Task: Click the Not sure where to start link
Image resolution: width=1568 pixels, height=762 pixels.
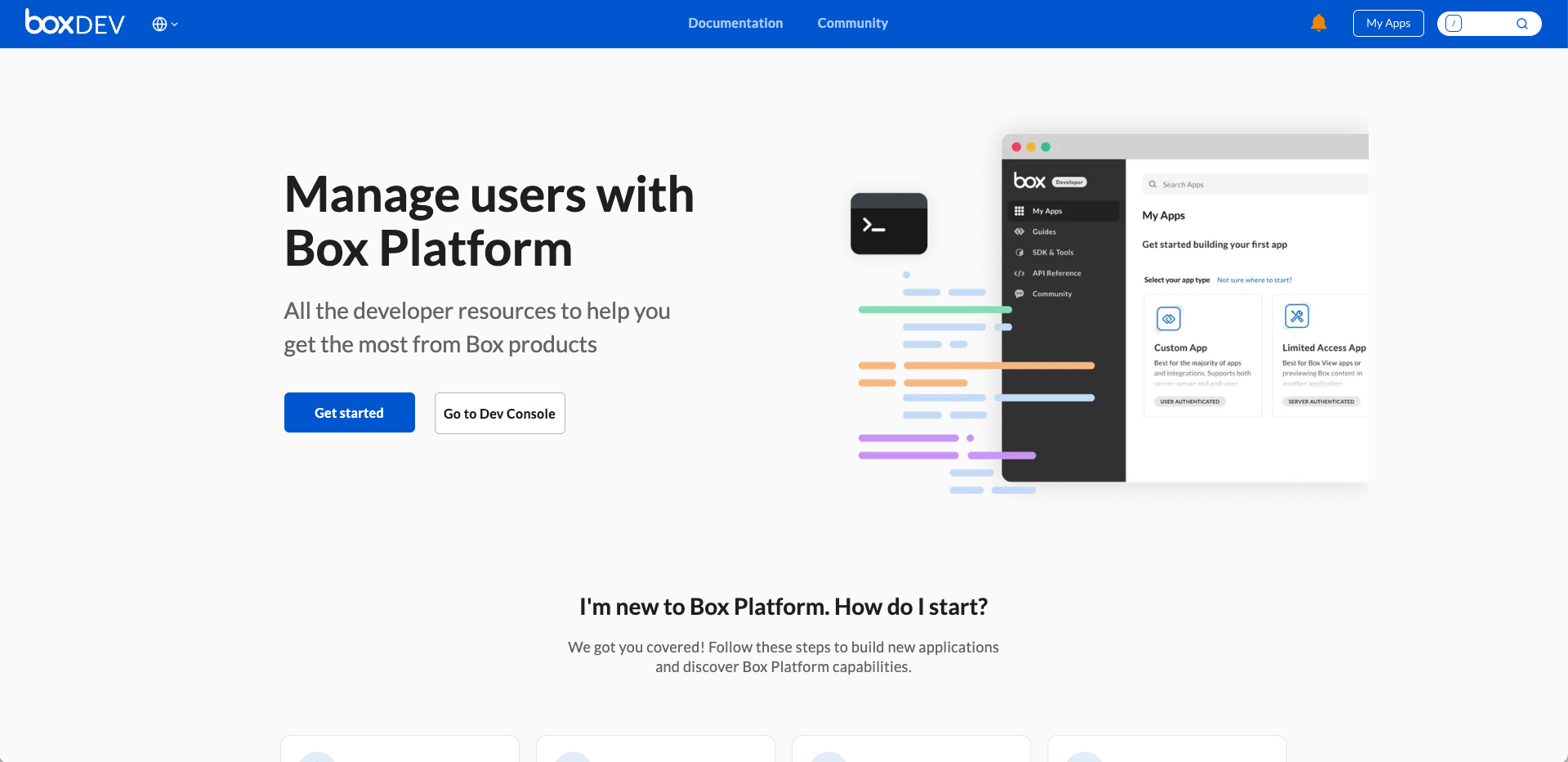Action: (1254, 280)
